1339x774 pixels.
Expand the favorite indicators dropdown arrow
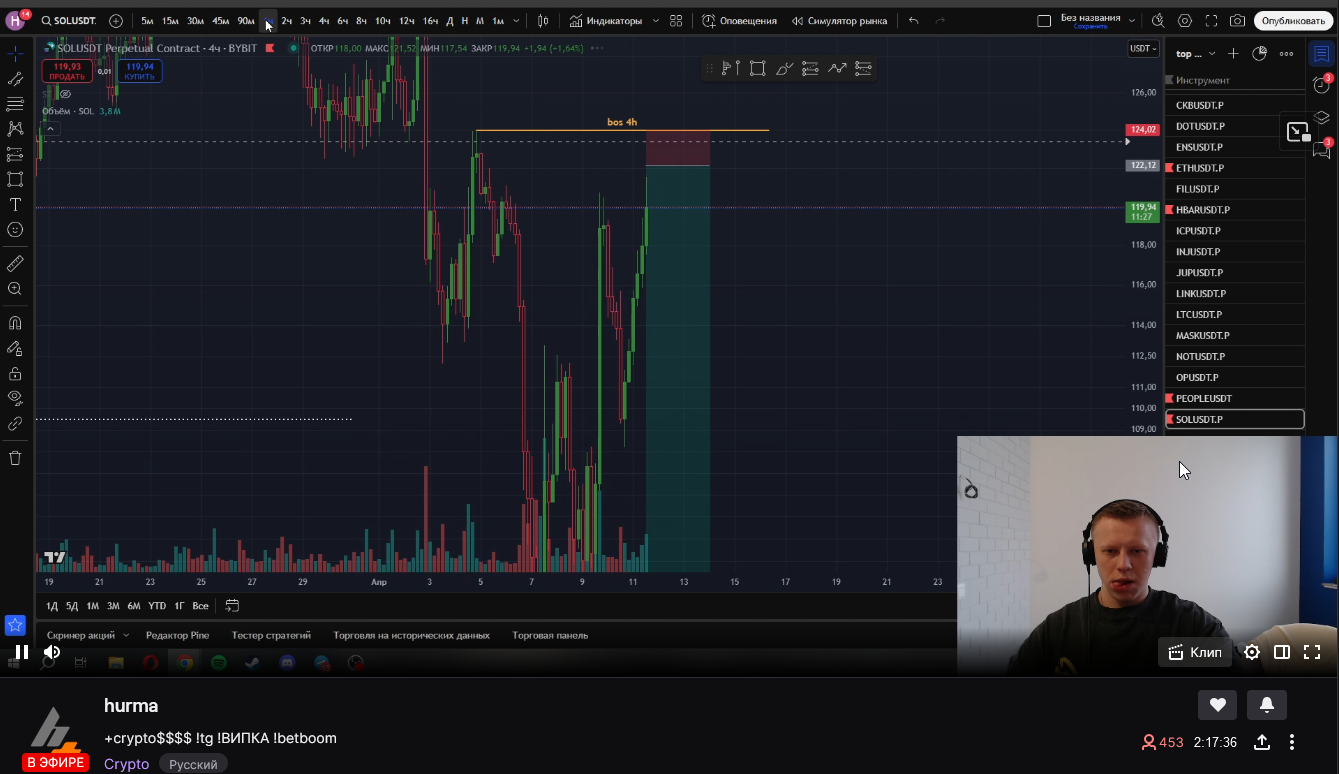(x=656, y=20)
